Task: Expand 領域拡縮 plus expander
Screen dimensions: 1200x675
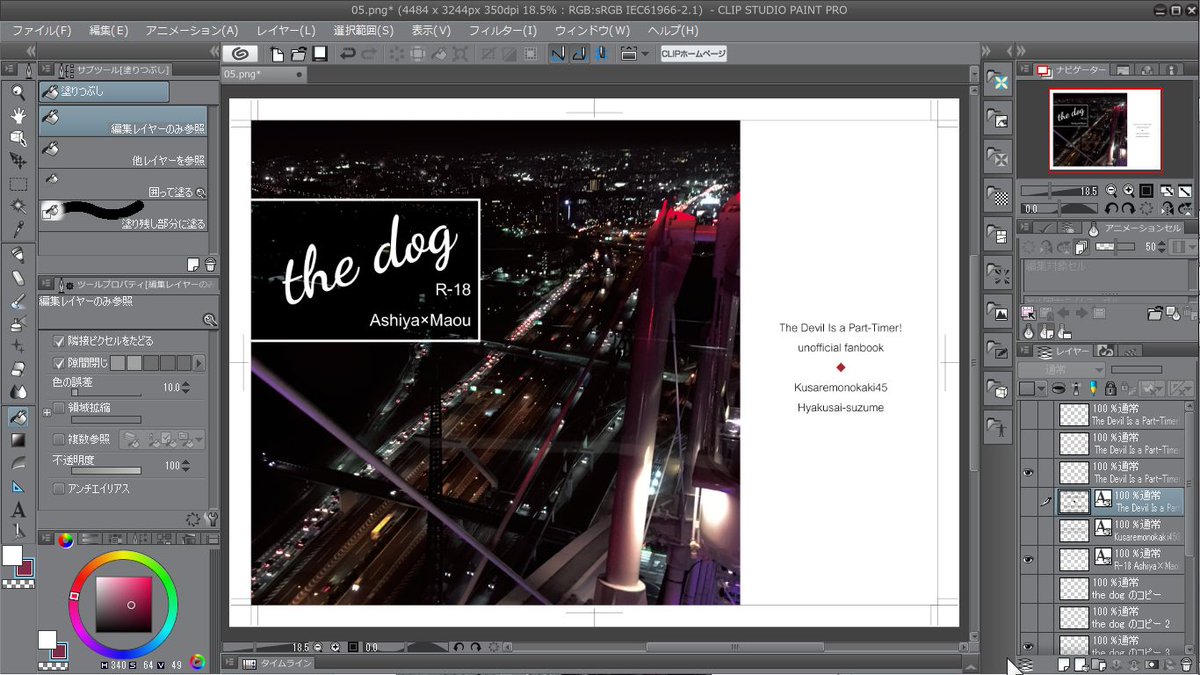Action: coord(47,412)
